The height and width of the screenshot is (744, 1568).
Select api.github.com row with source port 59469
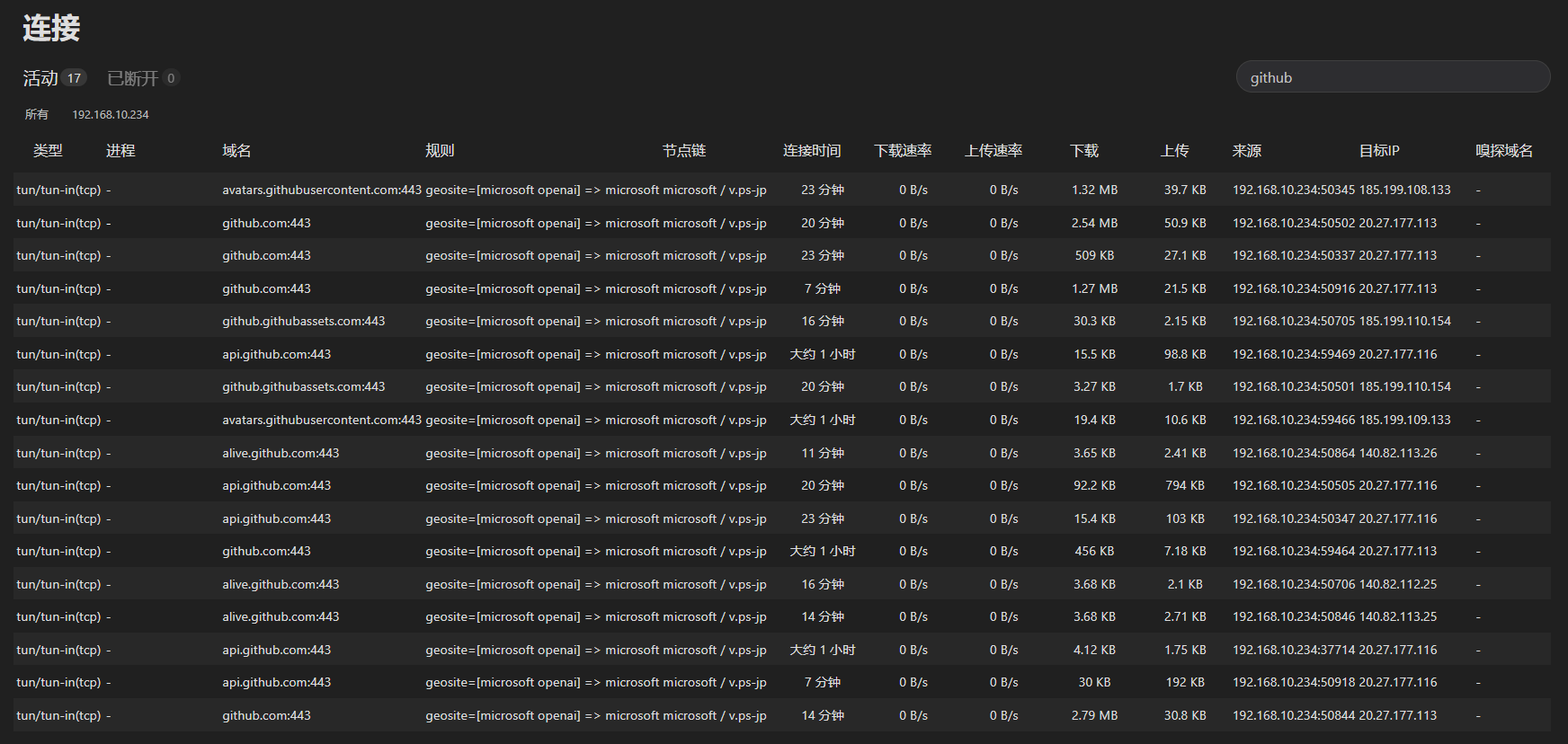pyautogui.click(x=782, y=354)
